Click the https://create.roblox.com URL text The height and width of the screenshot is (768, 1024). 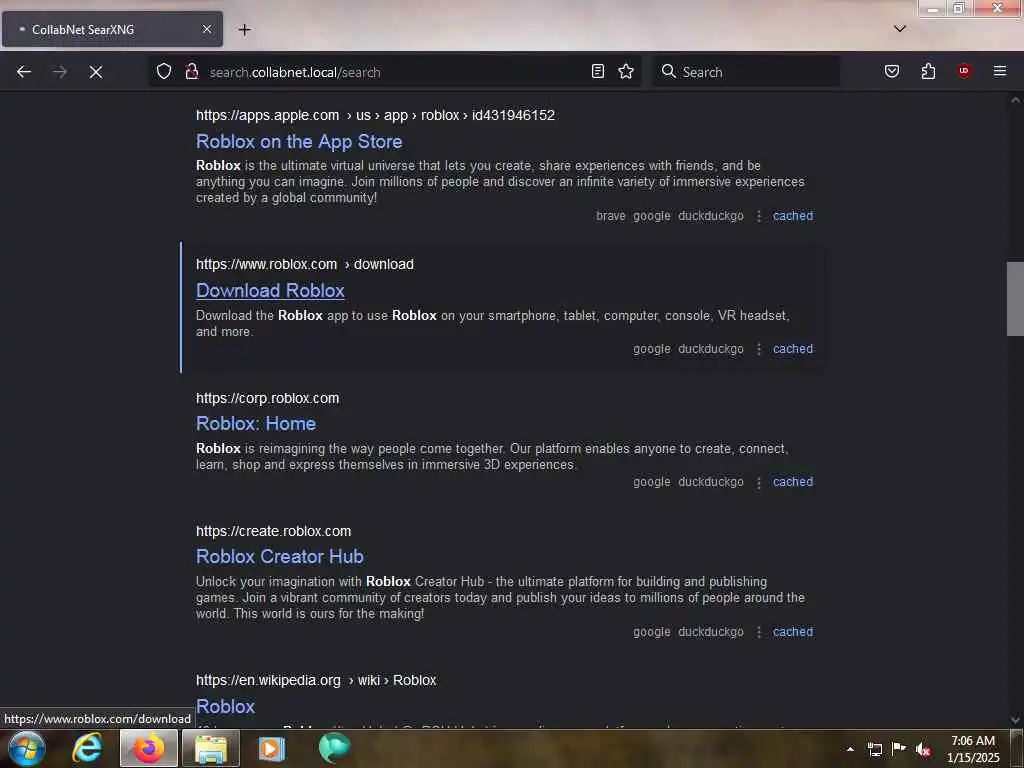(x=274, y=532)
